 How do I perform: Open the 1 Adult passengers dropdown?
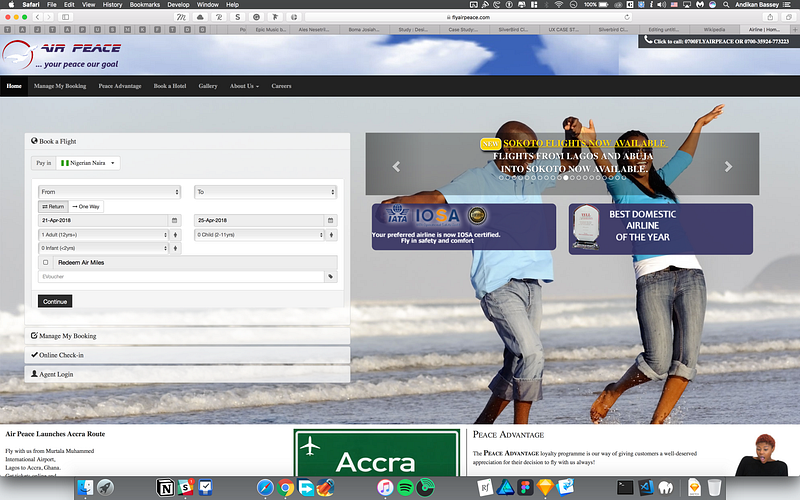(x=104, y=235)
